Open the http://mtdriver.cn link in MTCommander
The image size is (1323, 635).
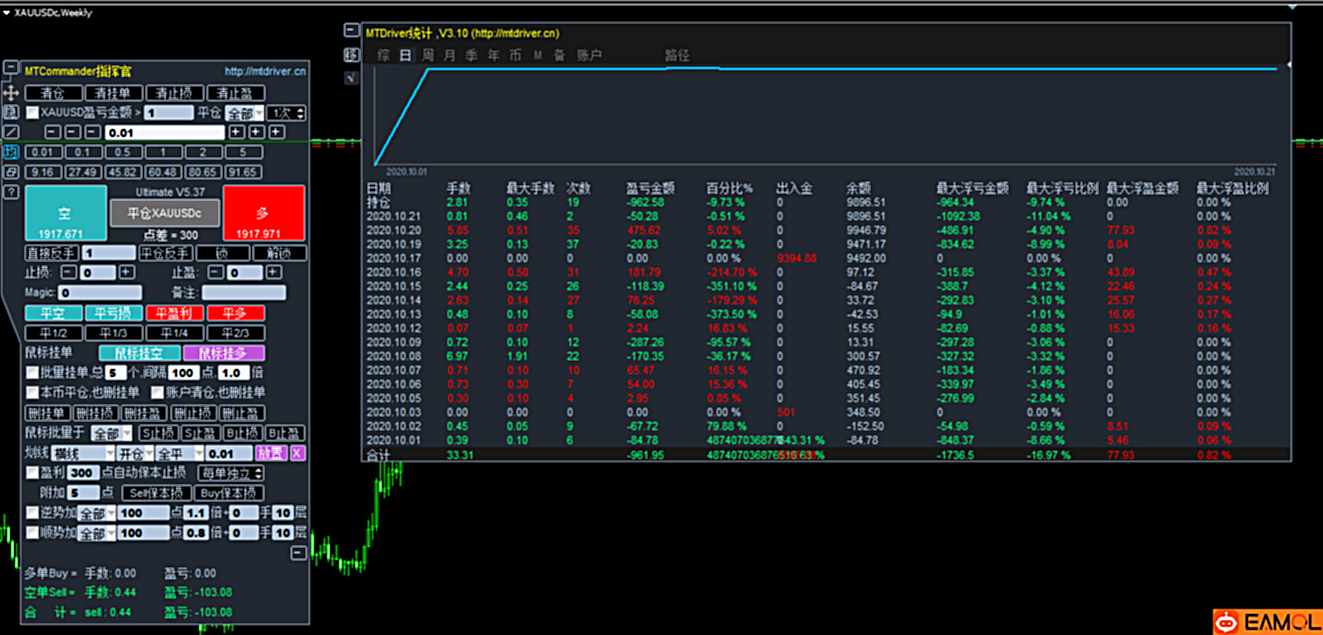pos(265,71)
